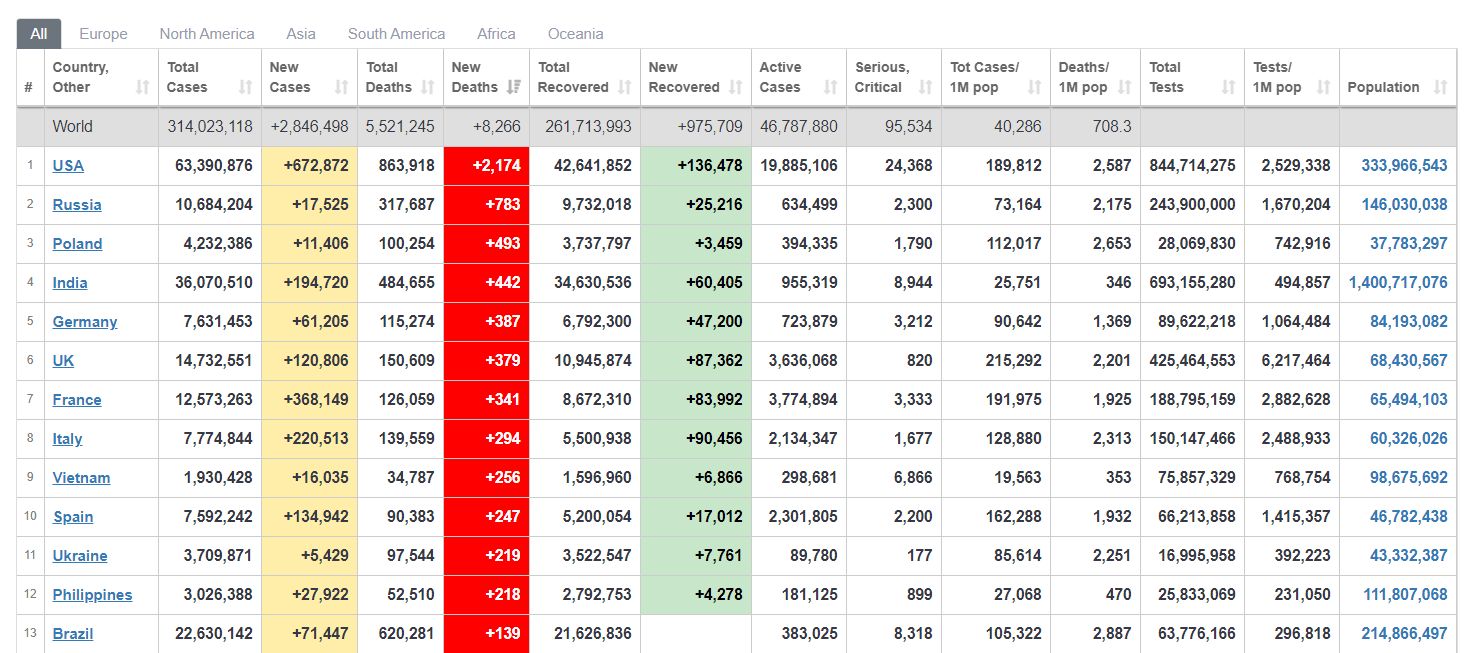Show the Oceania tab
Screen dimensions: 1464x653
point(575,34)
